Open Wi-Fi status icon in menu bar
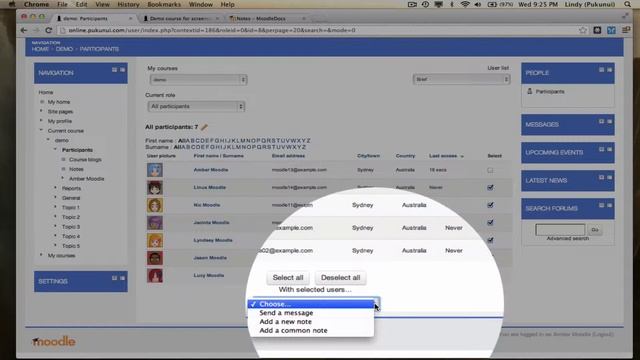The image size is (640, 360). coord(464,4)
